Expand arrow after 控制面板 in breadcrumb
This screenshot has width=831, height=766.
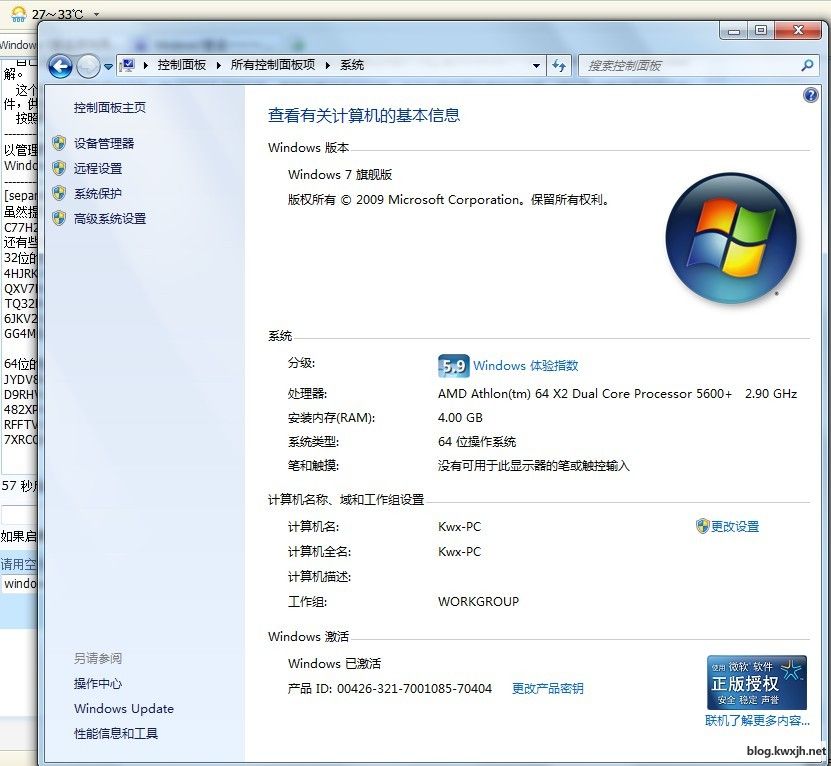point(218,65)
